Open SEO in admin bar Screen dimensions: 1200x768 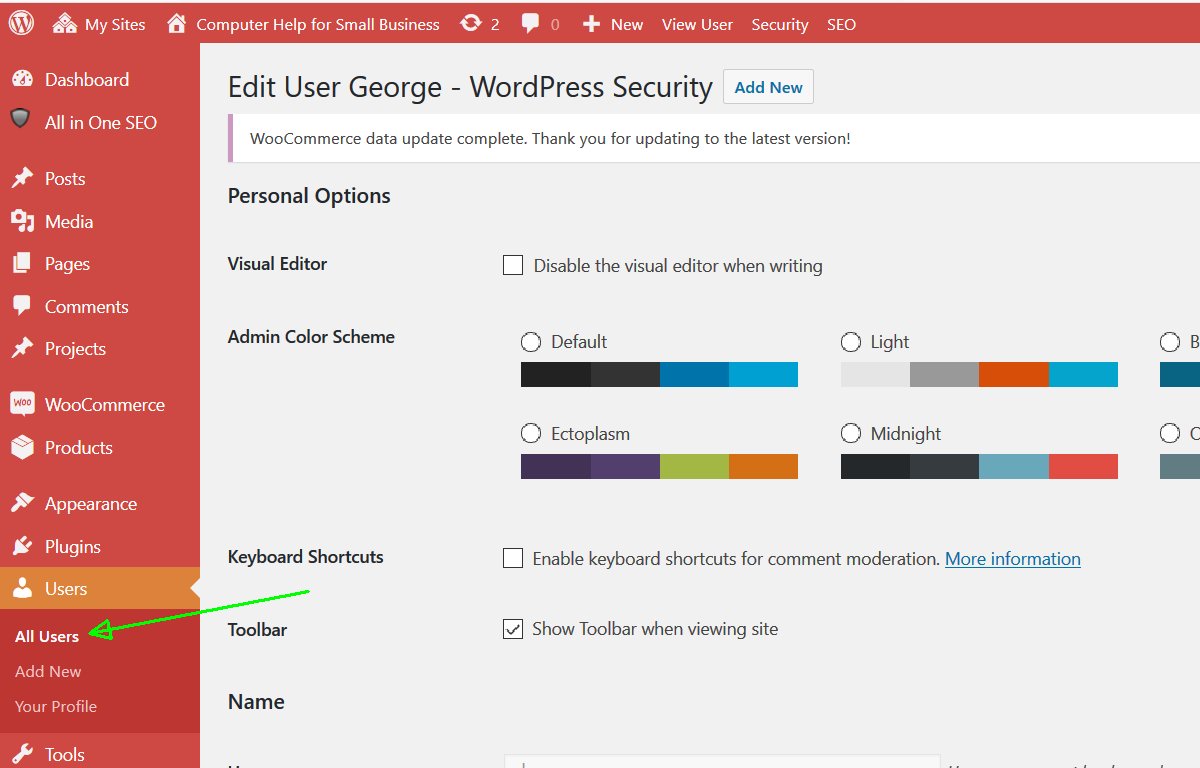pyautogui.click(x=841, y=24)
